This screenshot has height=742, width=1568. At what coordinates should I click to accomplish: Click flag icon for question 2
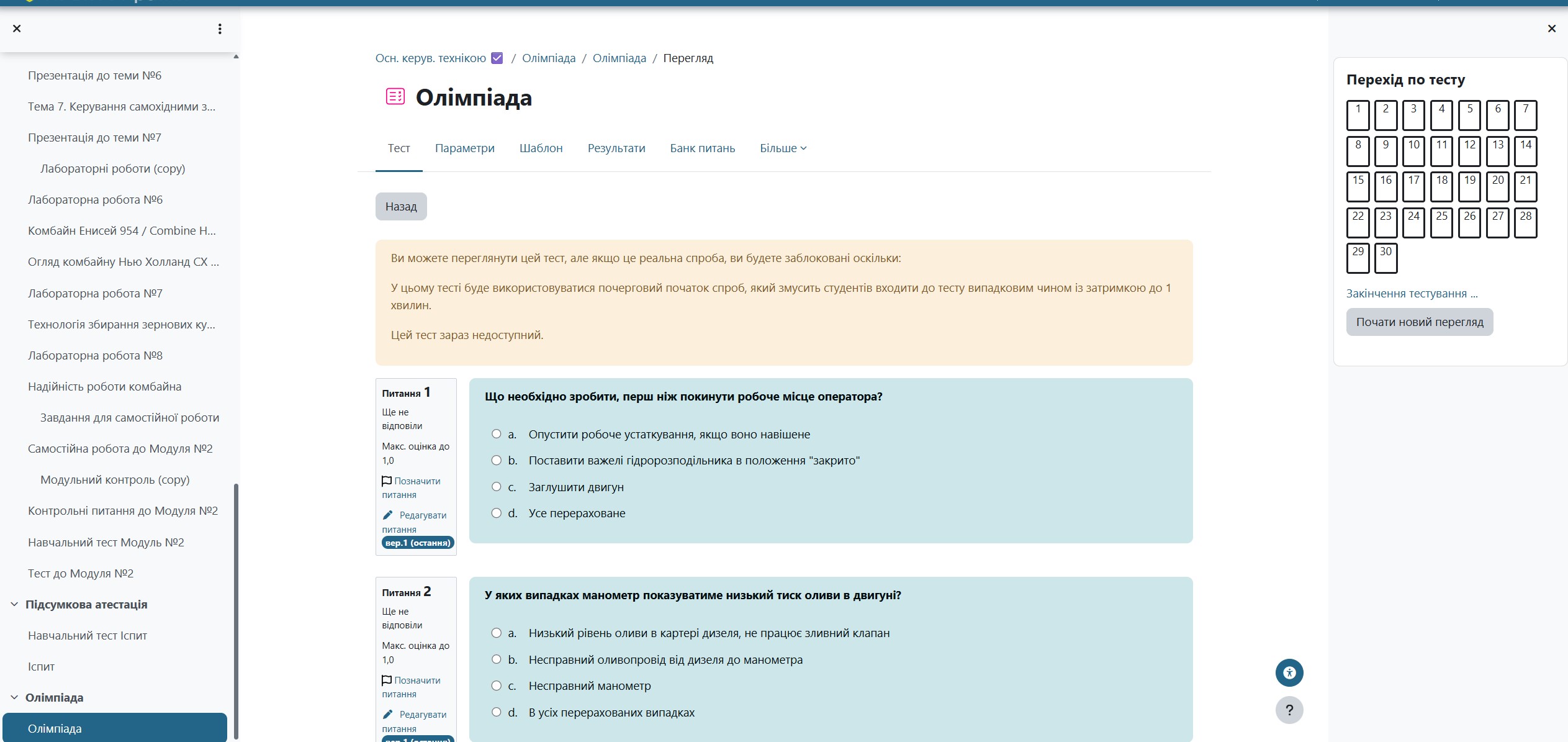point(387,680)
